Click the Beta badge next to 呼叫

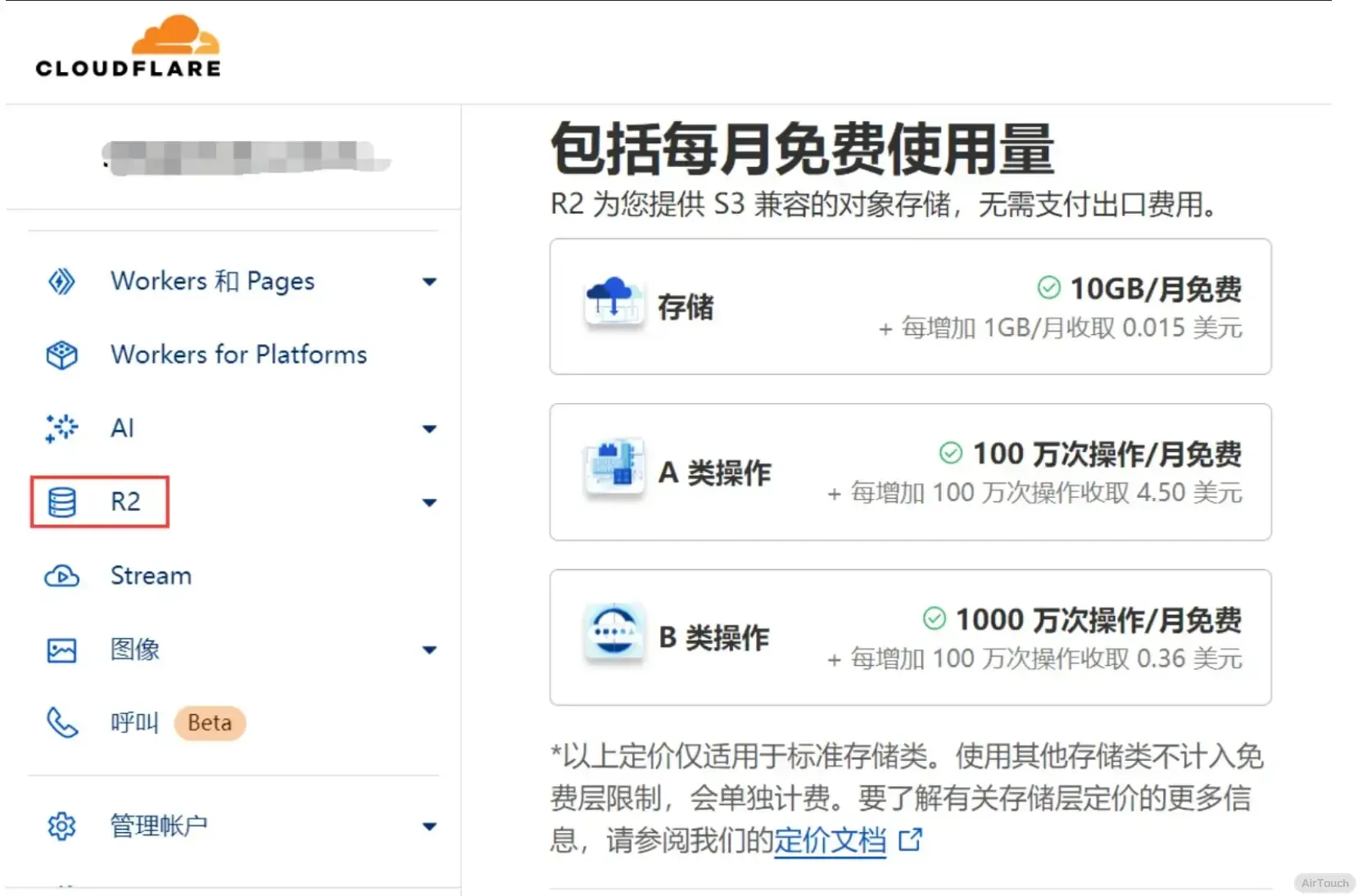point(210,723)
